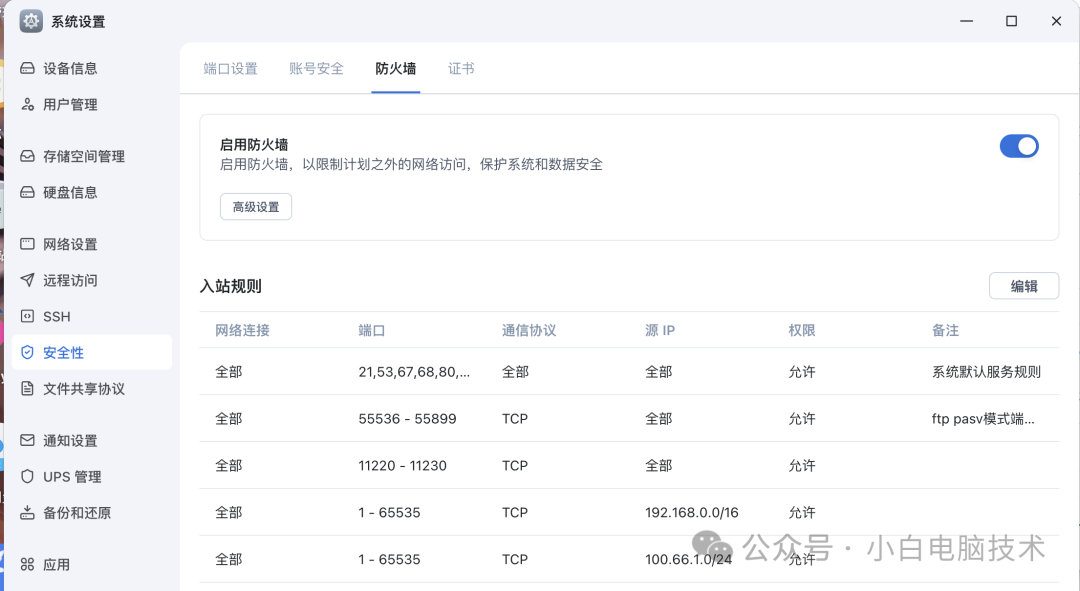Open 通知设置 from the sidebar
Image resolution: width=1080 pixels, height=591 pixels.
pos(92,440)
